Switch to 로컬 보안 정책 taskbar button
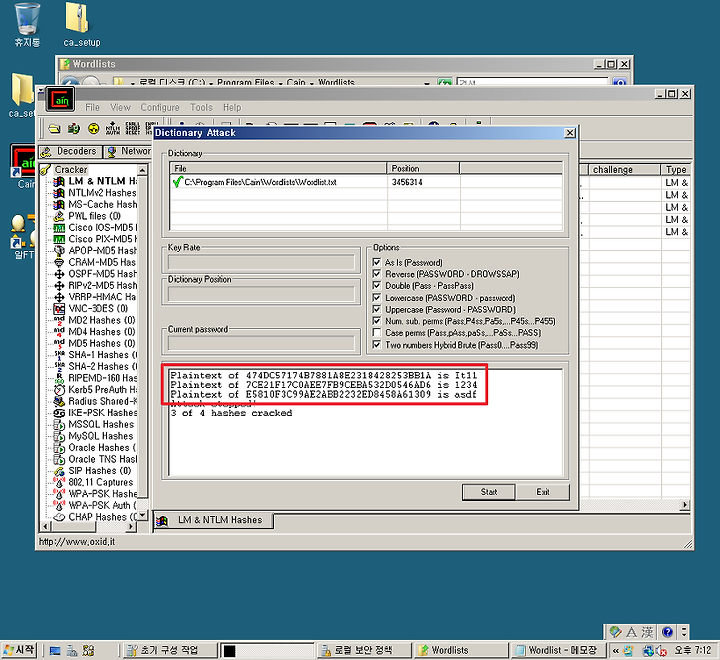The image size is (720, 660). pyautogui.click(x=363, y=650)
